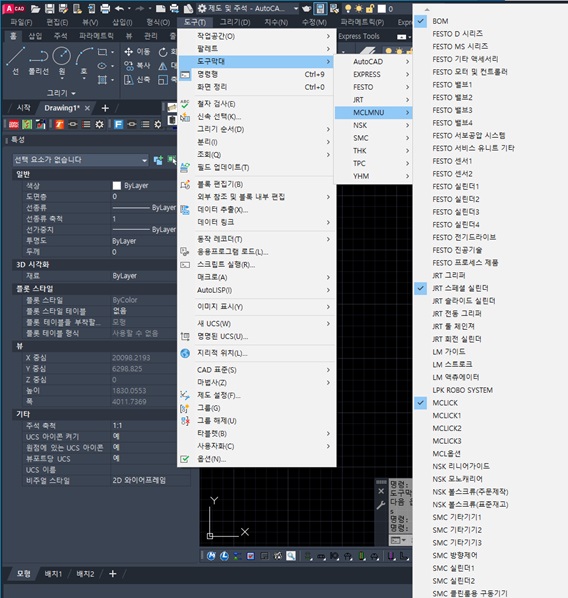Click the blue M circle icon in bottom toolbar
568x598 pixels.
click(x=211, y=556)
